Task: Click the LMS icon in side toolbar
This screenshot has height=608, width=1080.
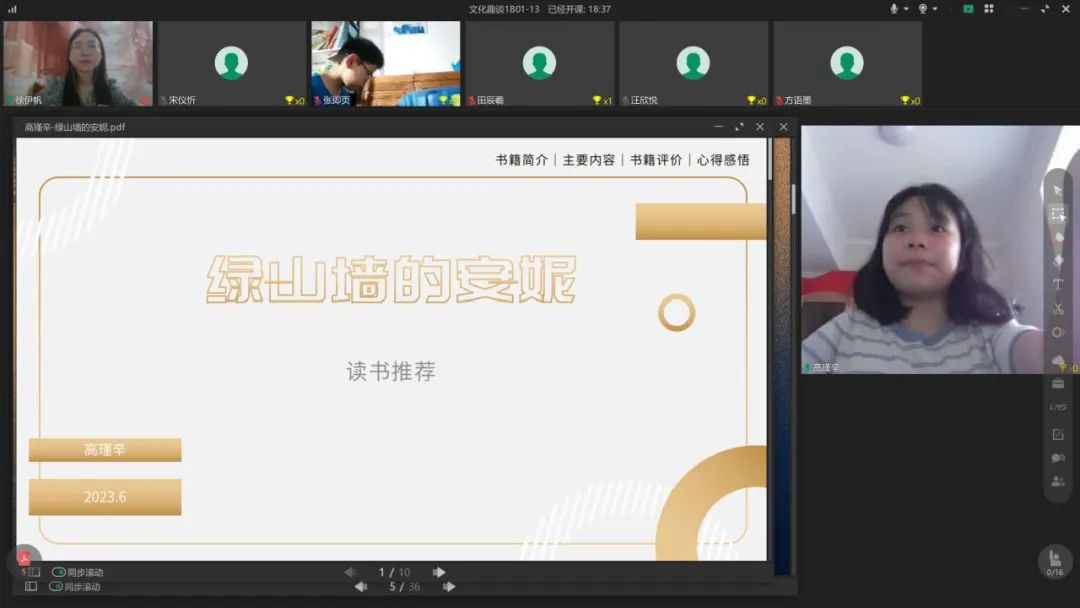Action: [x=1058, y=407]
